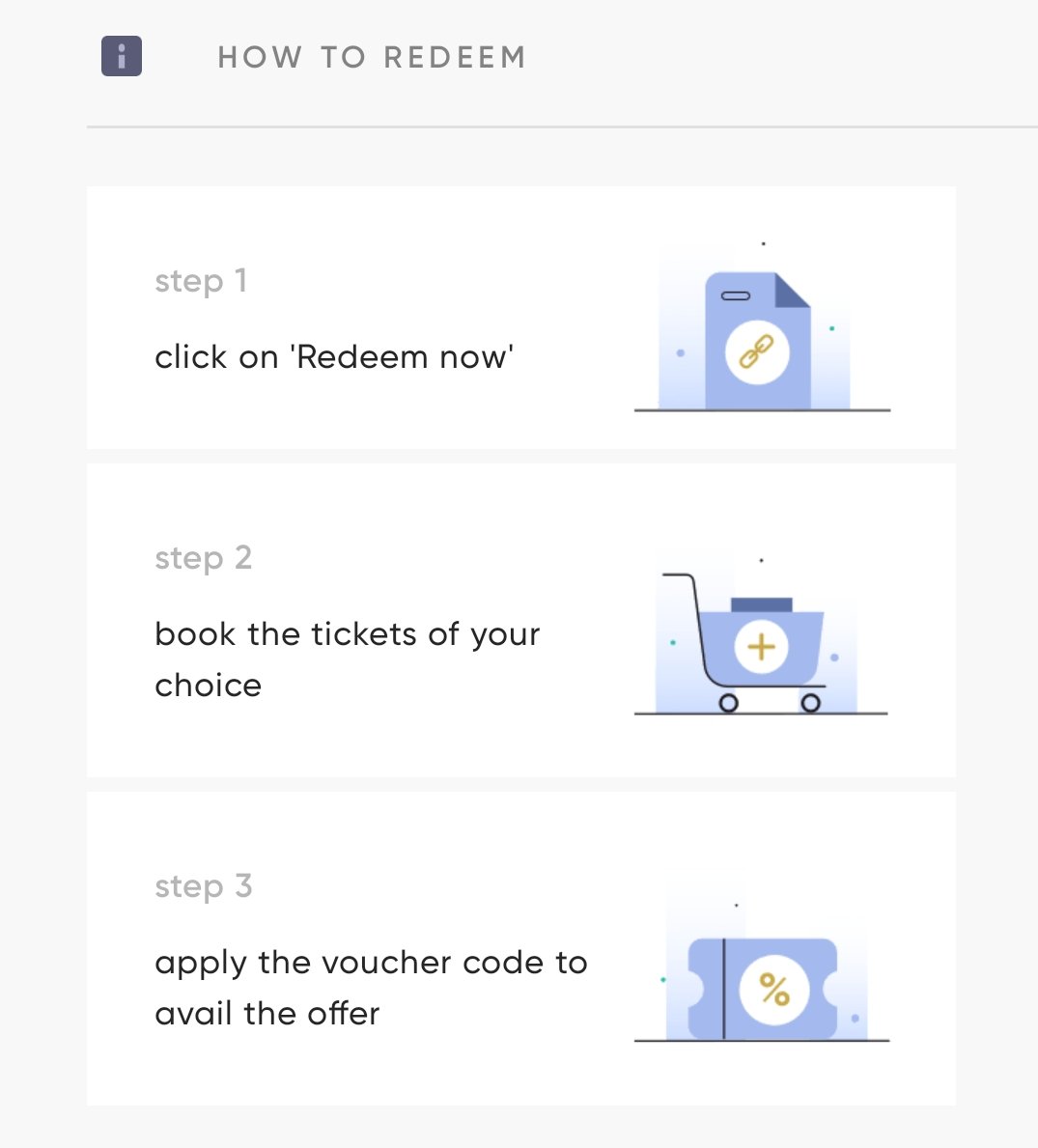1038x1148 pixels.
Task: Select the 'step 1' label
Action: tap(201, 281)
